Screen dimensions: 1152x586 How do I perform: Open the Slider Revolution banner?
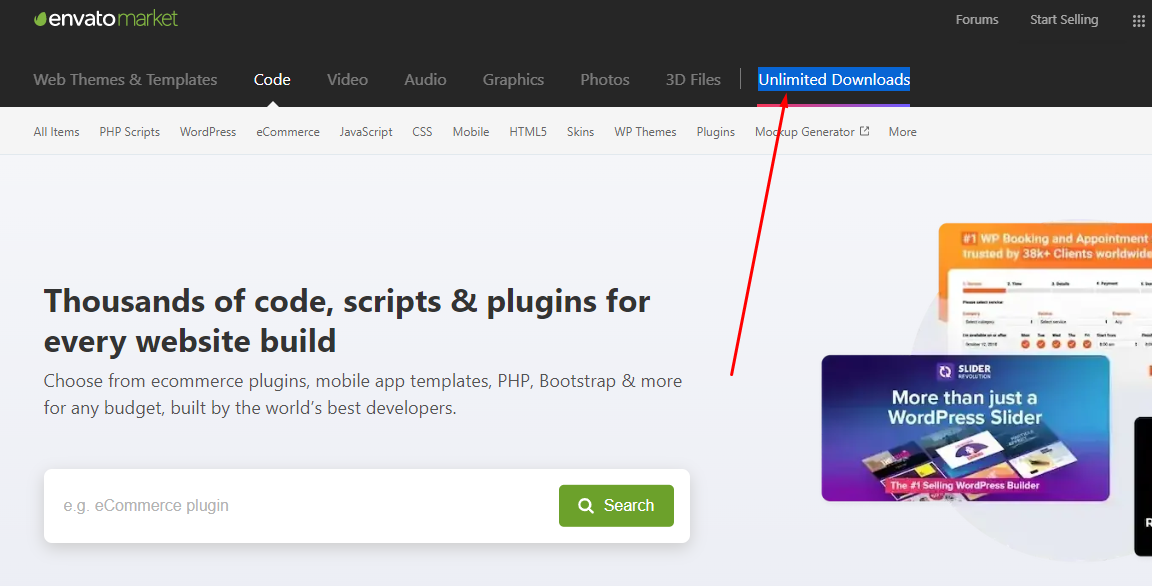click(965, 428)
